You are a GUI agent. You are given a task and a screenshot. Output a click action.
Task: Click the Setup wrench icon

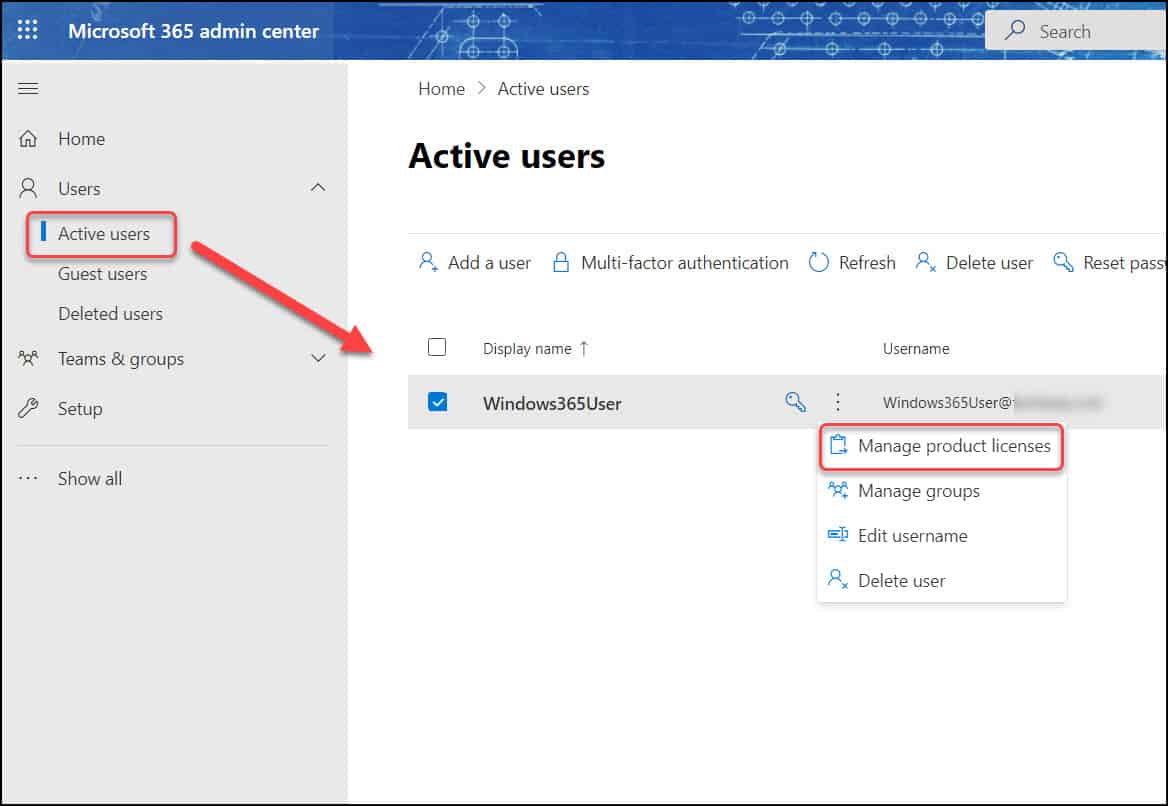28,408
